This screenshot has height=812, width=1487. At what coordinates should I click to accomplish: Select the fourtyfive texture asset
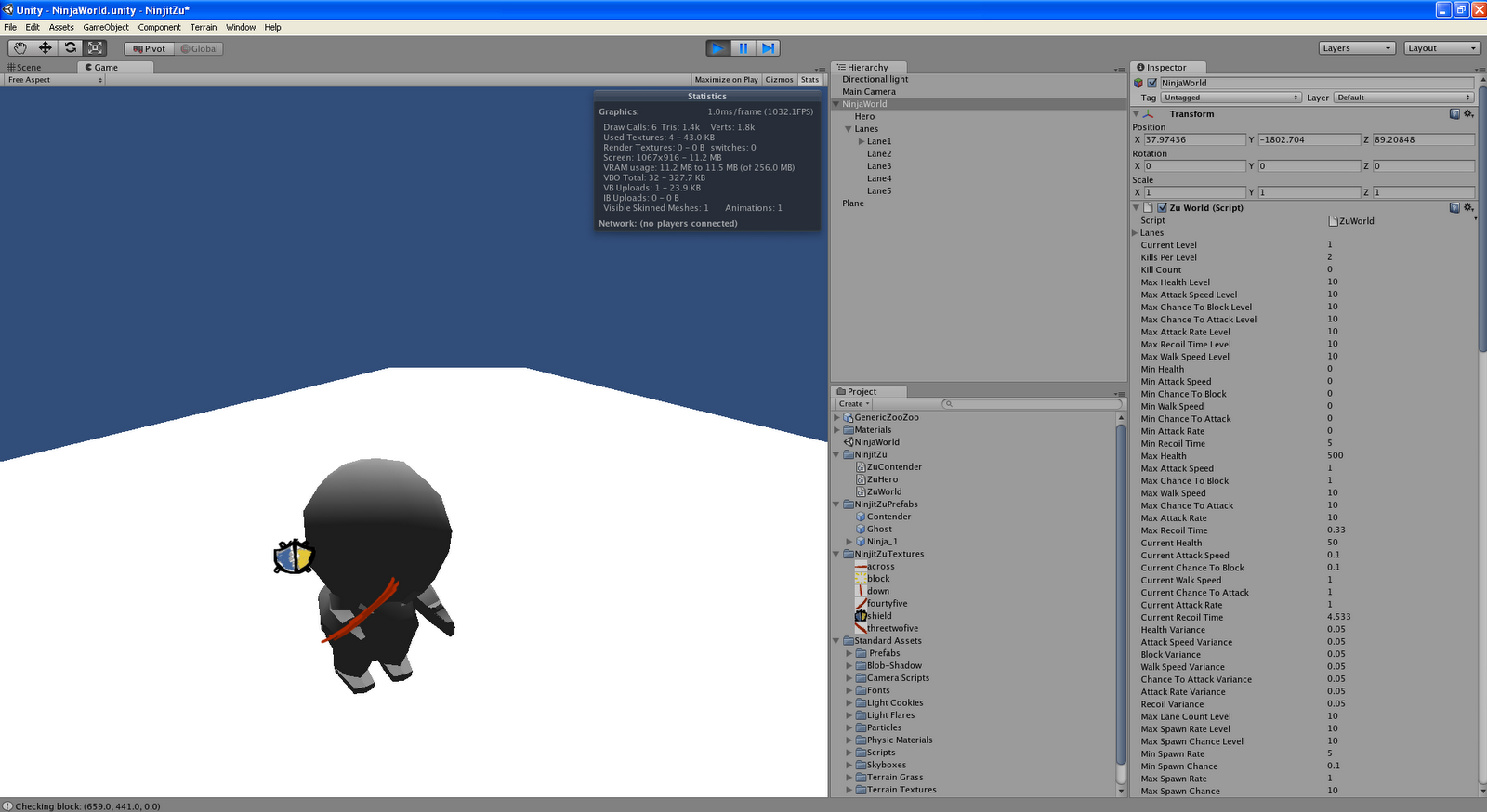coord(881,603)
